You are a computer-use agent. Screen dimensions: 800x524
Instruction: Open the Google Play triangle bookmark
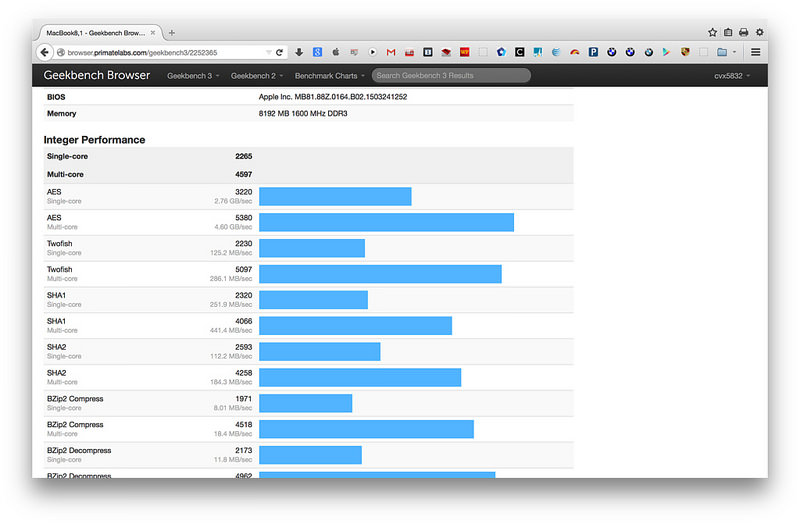click(x=666, y=52)
